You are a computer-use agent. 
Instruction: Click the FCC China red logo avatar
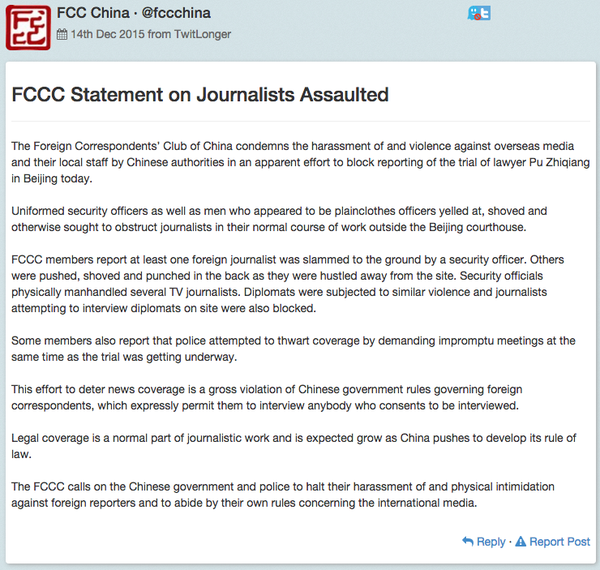(28, 27)
